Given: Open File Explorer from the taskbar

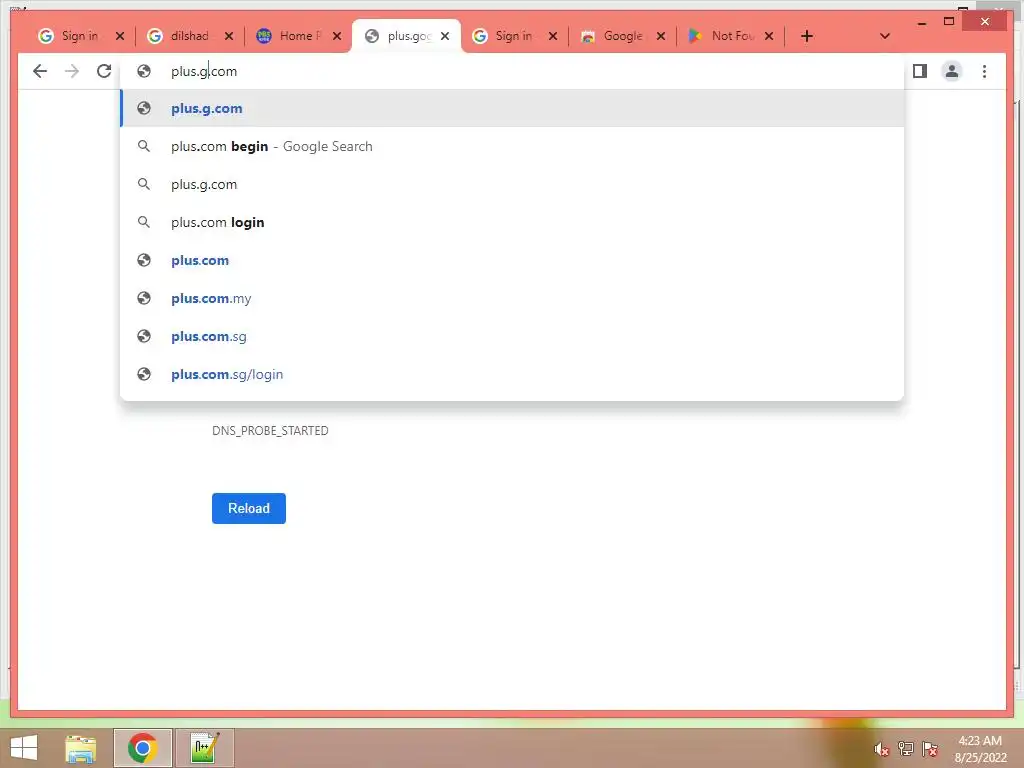Looking at the screenshot, I should [x=81, y=748].
